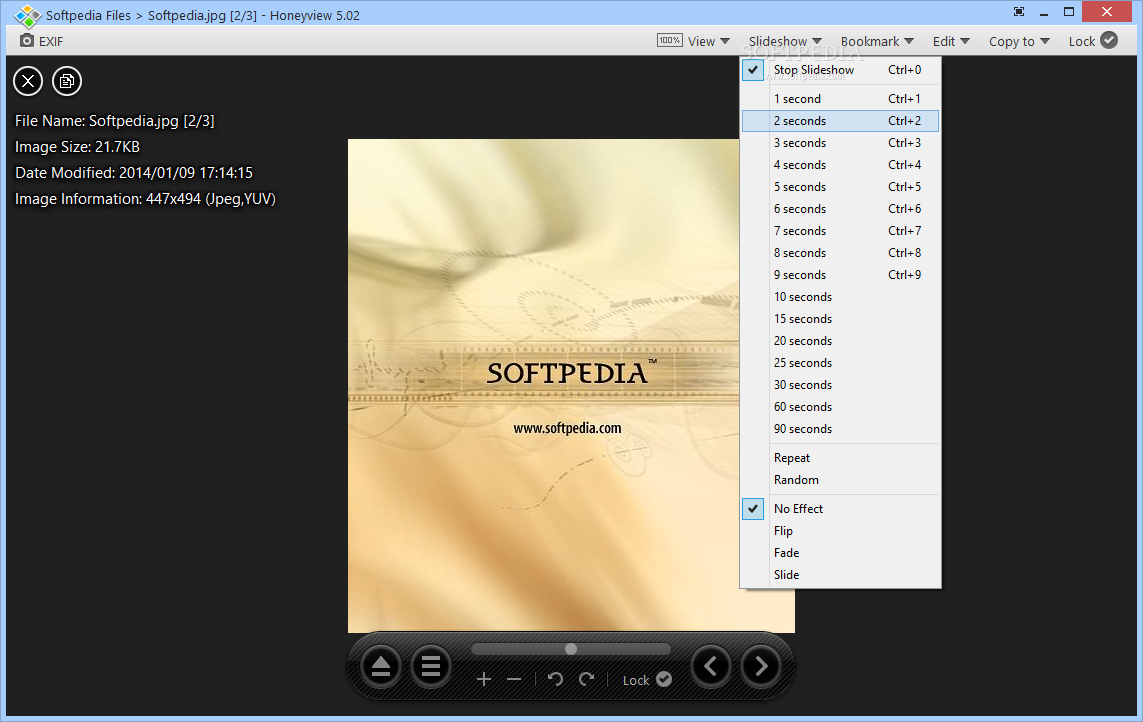Viewport: 1143px width, 722px height.
Task: Open the Bookmark dropdown
Action: (x=877, y=42)
